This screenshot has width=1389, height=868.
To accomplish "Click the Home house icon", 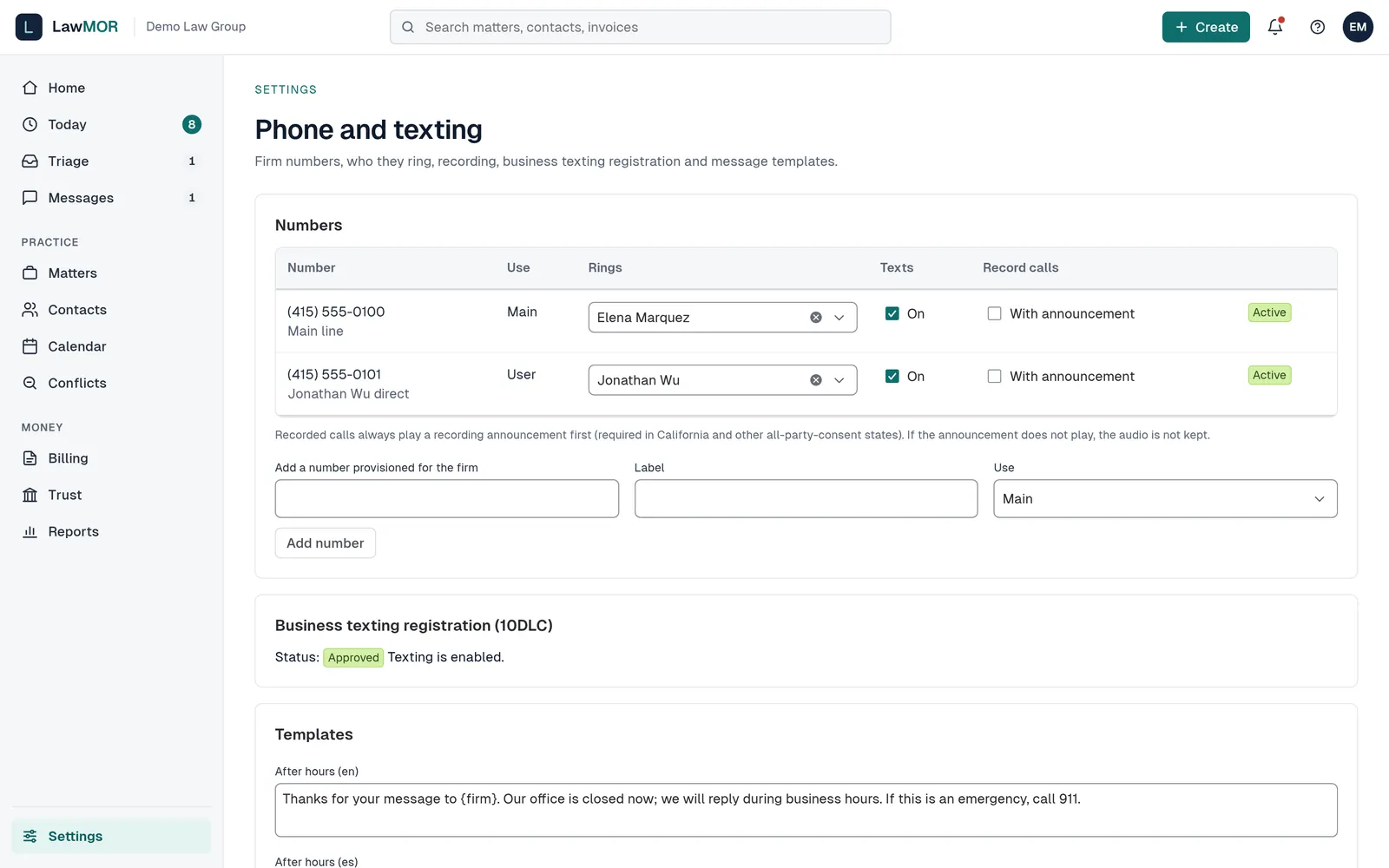I will coord(30,88).
